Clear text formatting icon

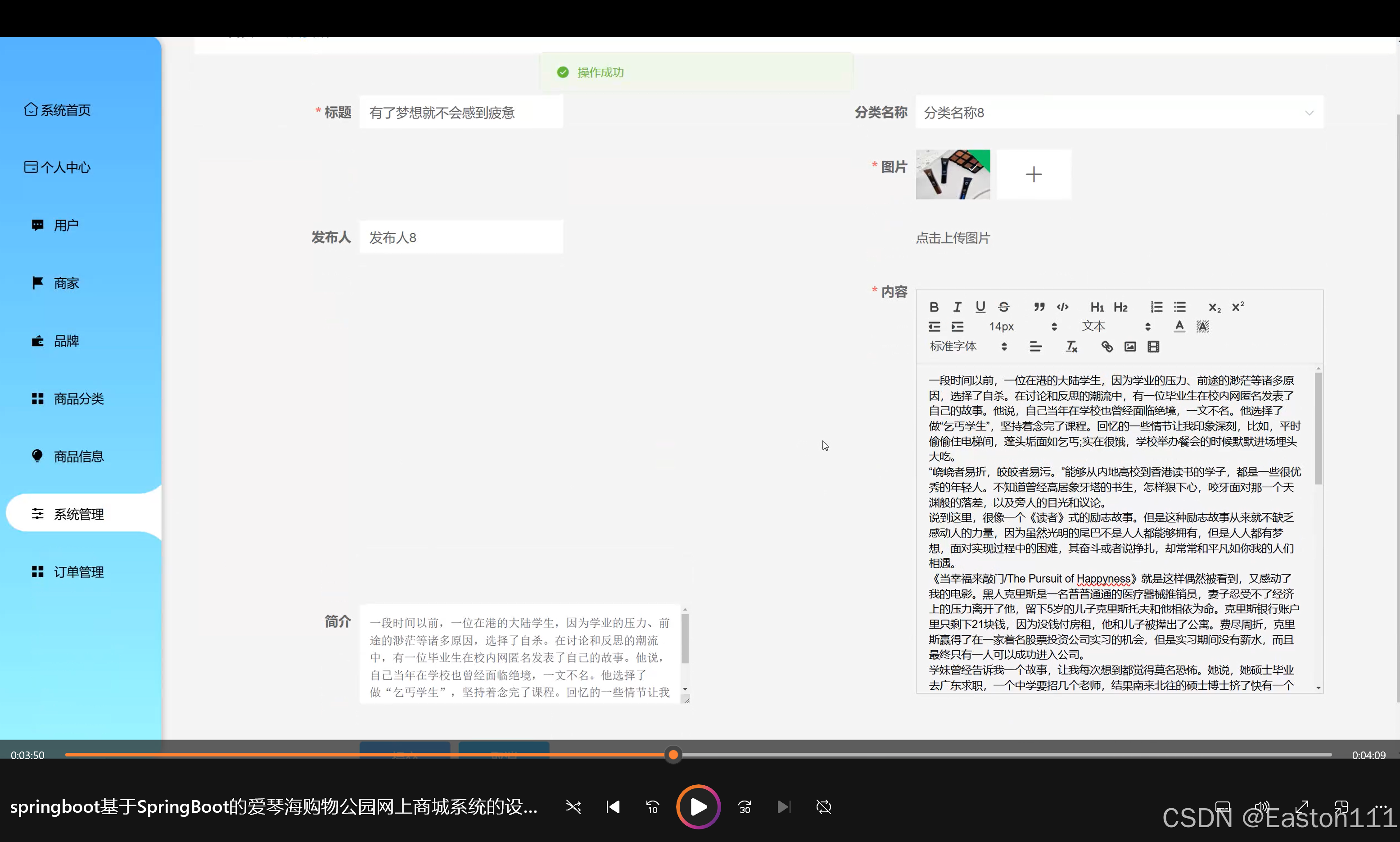coord(1071,347)
